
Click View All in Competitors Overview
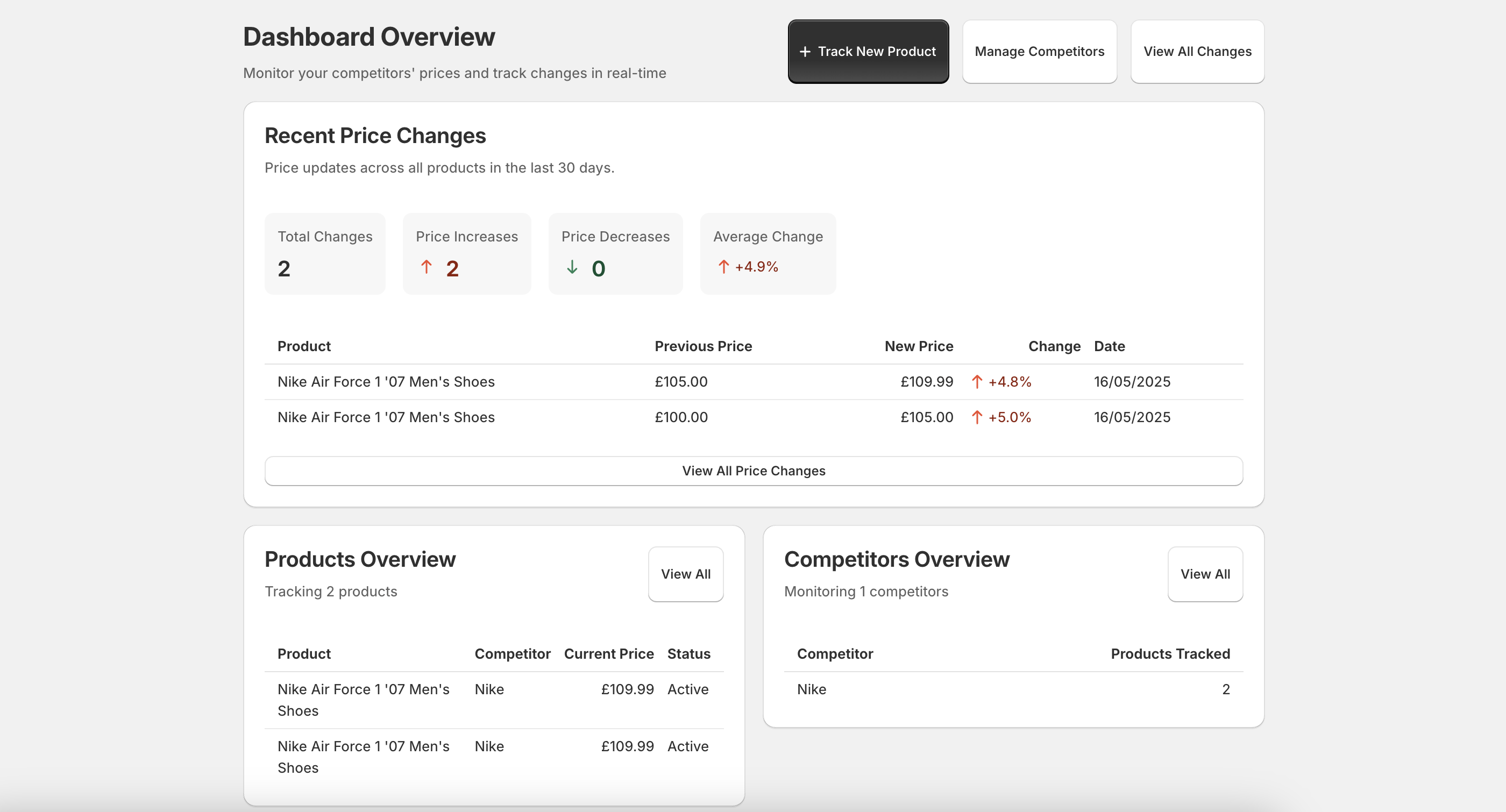click(x=1205, y=574)
